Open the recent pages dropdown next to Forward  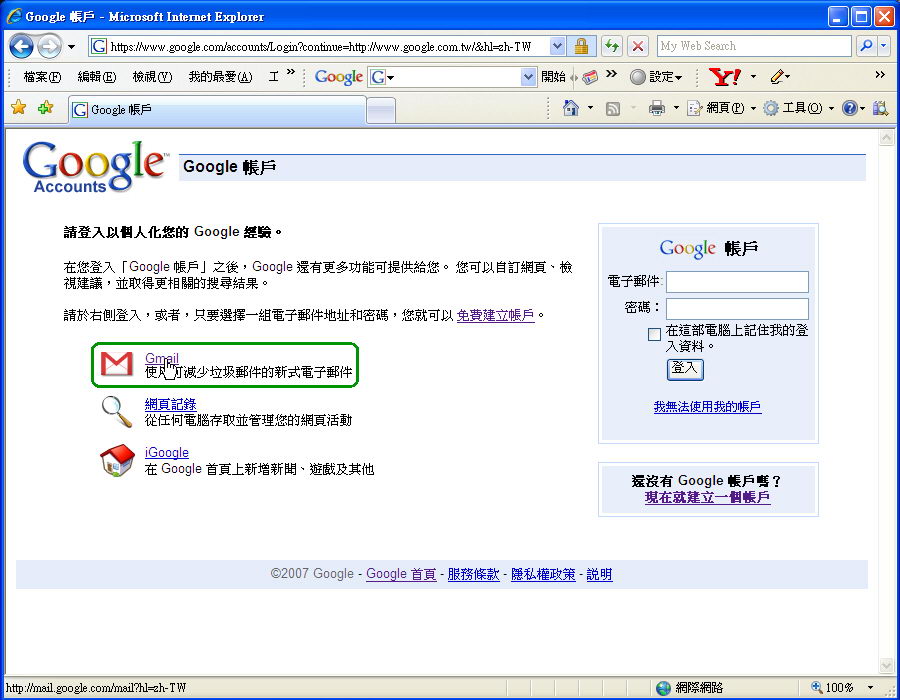(x=71, y=46)
